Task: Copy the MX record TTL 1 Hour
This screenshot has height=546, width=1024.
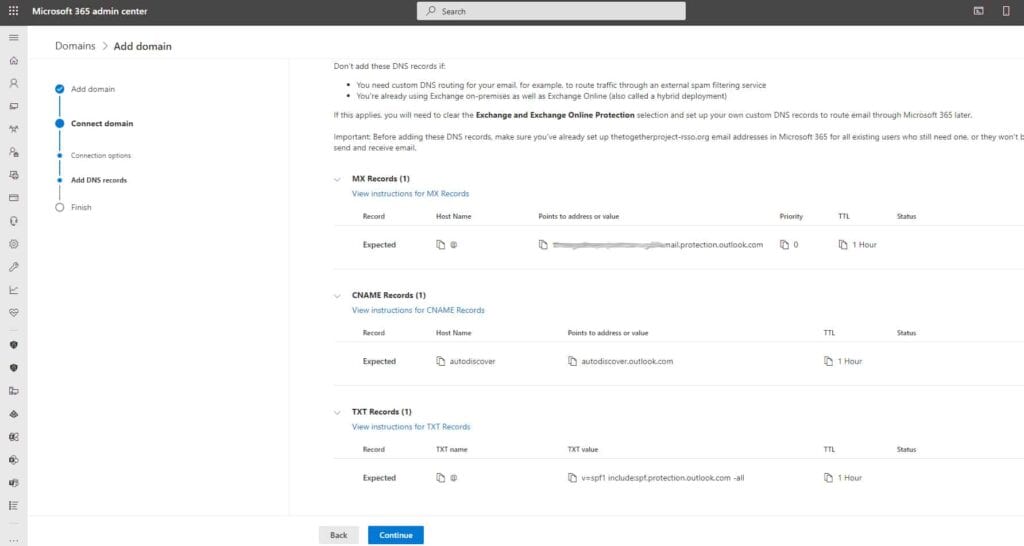Action: pos(842,245)
